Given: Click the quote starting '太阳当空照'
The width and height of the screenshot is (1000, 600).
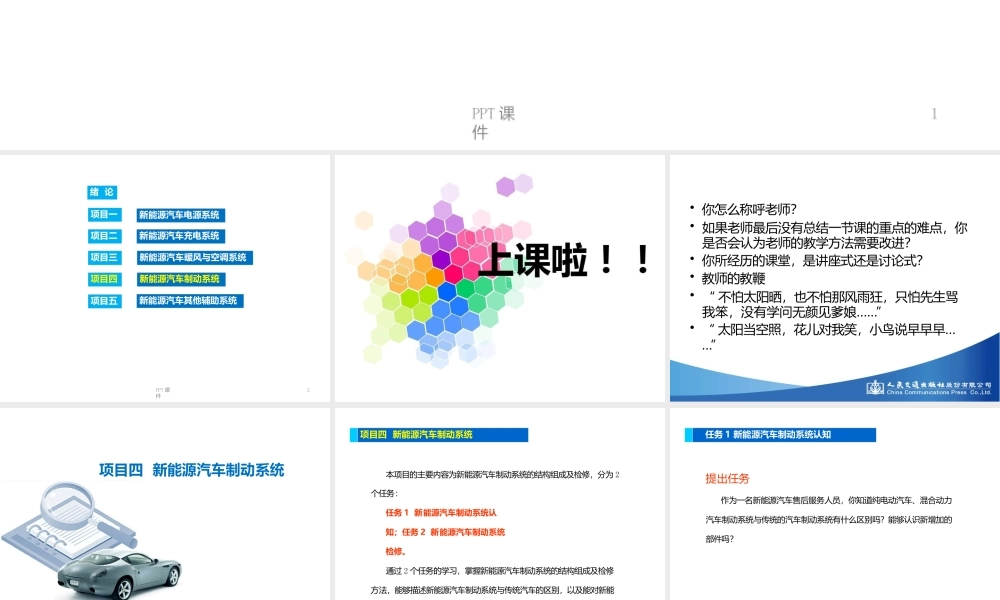Looking at the screenshot, I should [828, 337].
